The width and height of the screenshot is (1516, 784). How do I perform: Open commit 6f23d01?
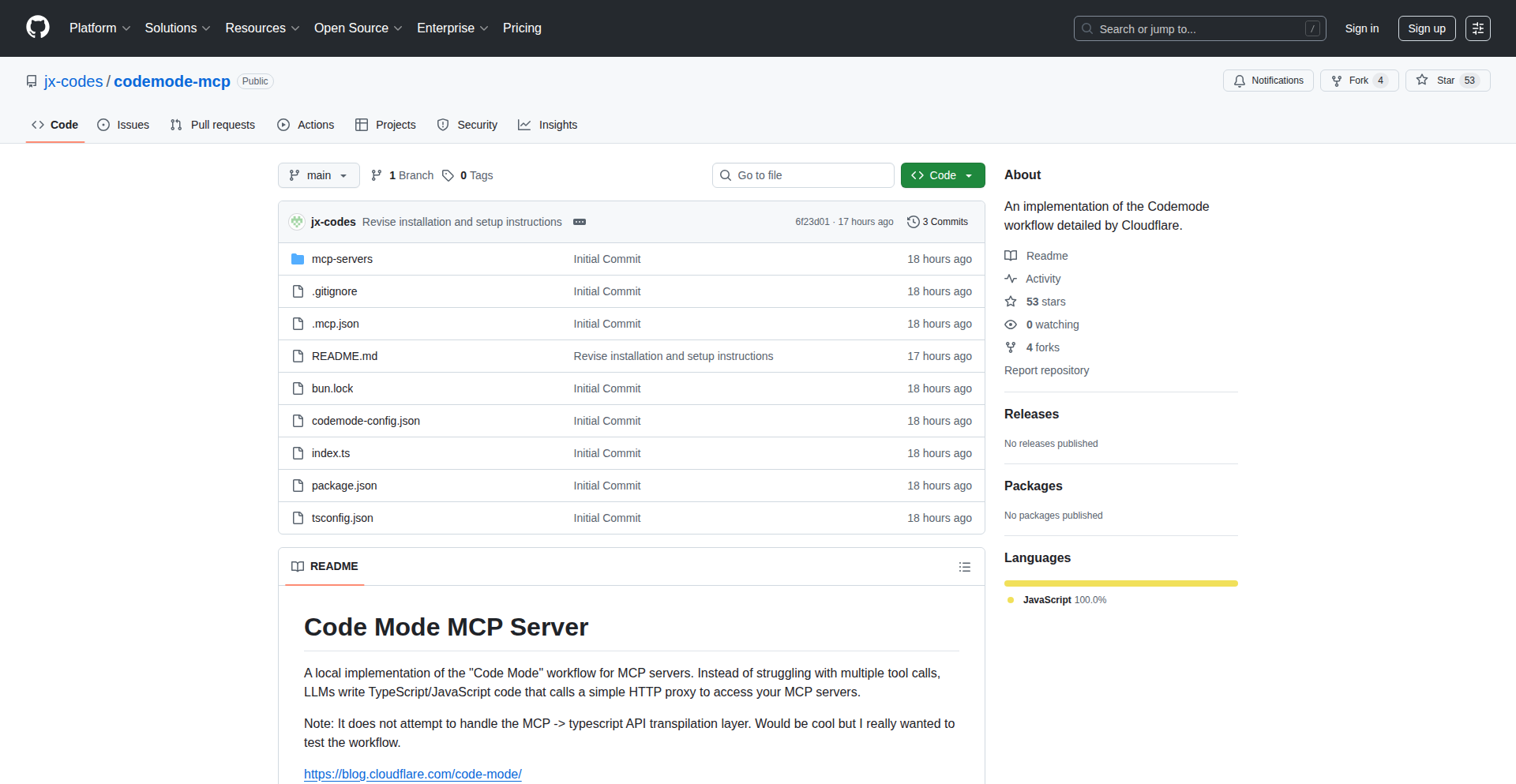(812, 222)
